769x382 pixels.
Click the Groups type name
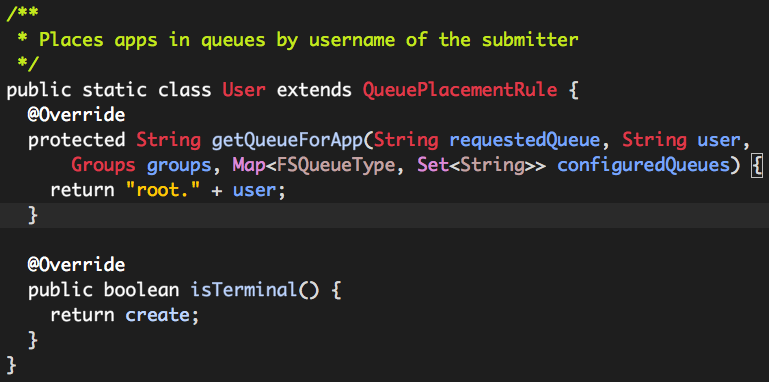103,165
